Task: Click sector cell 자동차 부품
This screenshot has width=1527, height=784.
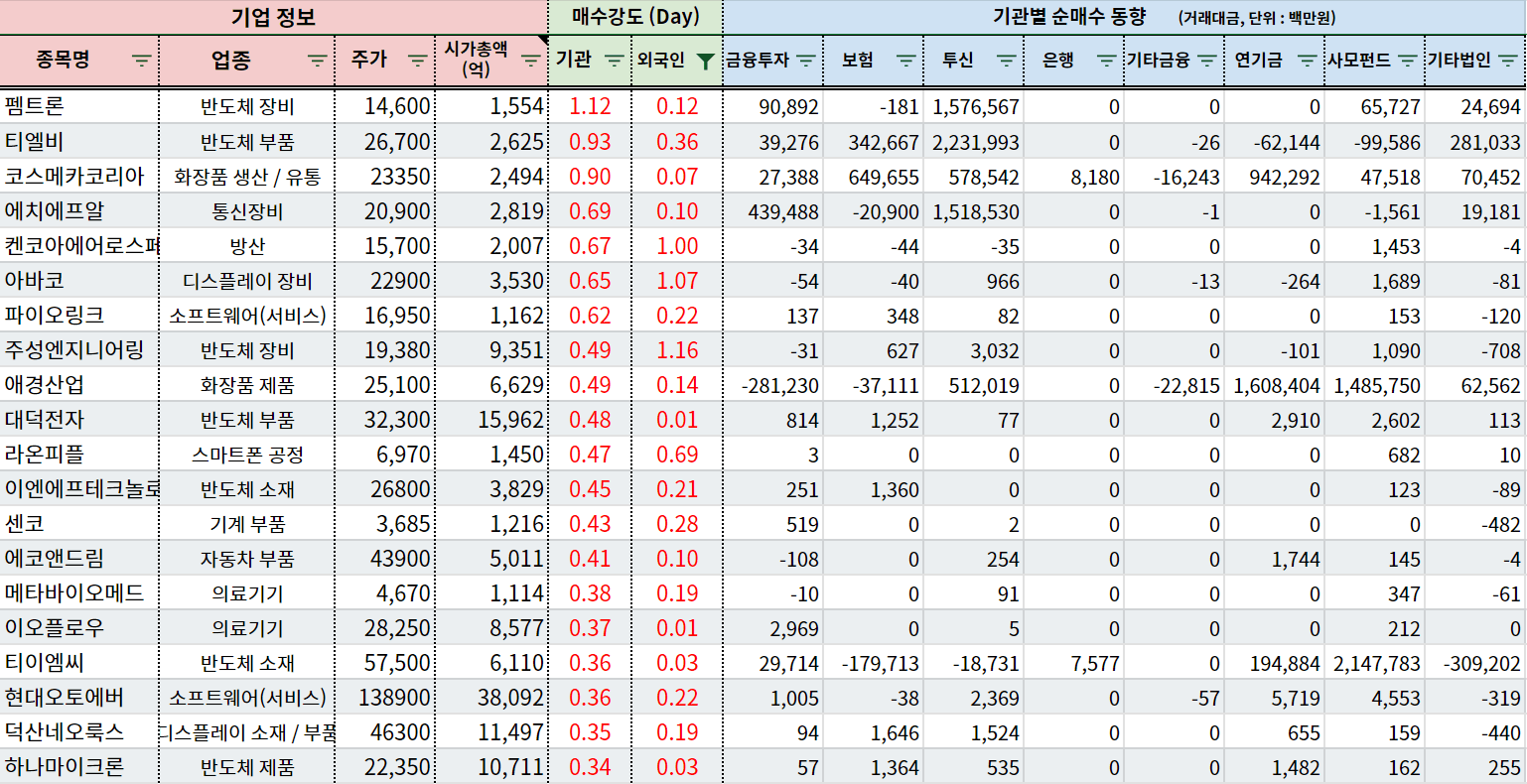Action: [247, 559]
